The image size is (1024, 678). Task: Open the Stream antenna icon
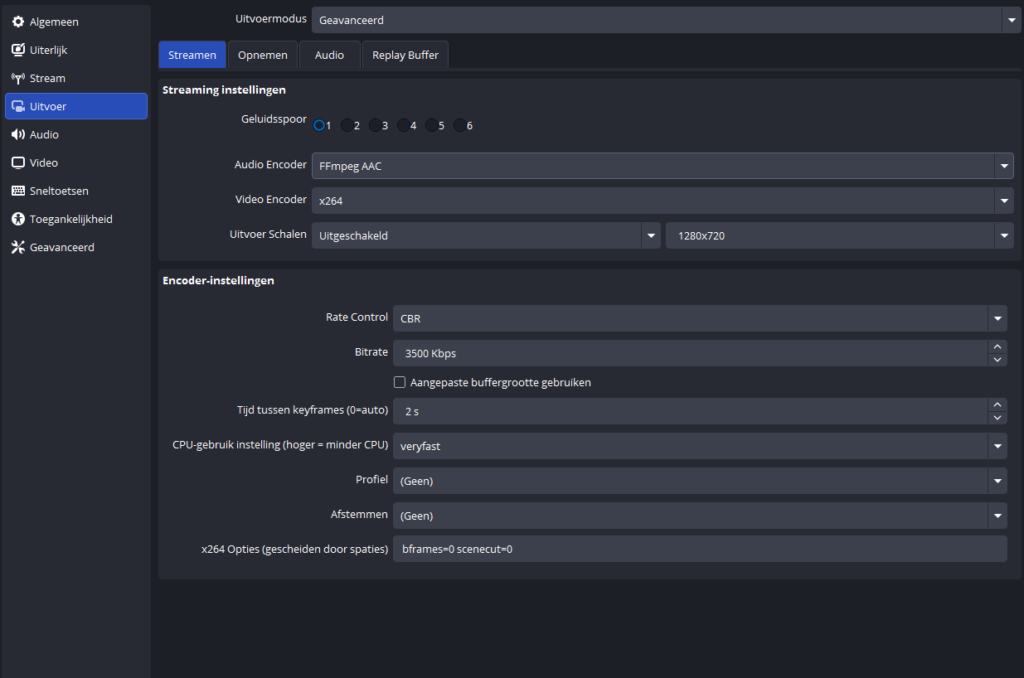pos(18,78)
